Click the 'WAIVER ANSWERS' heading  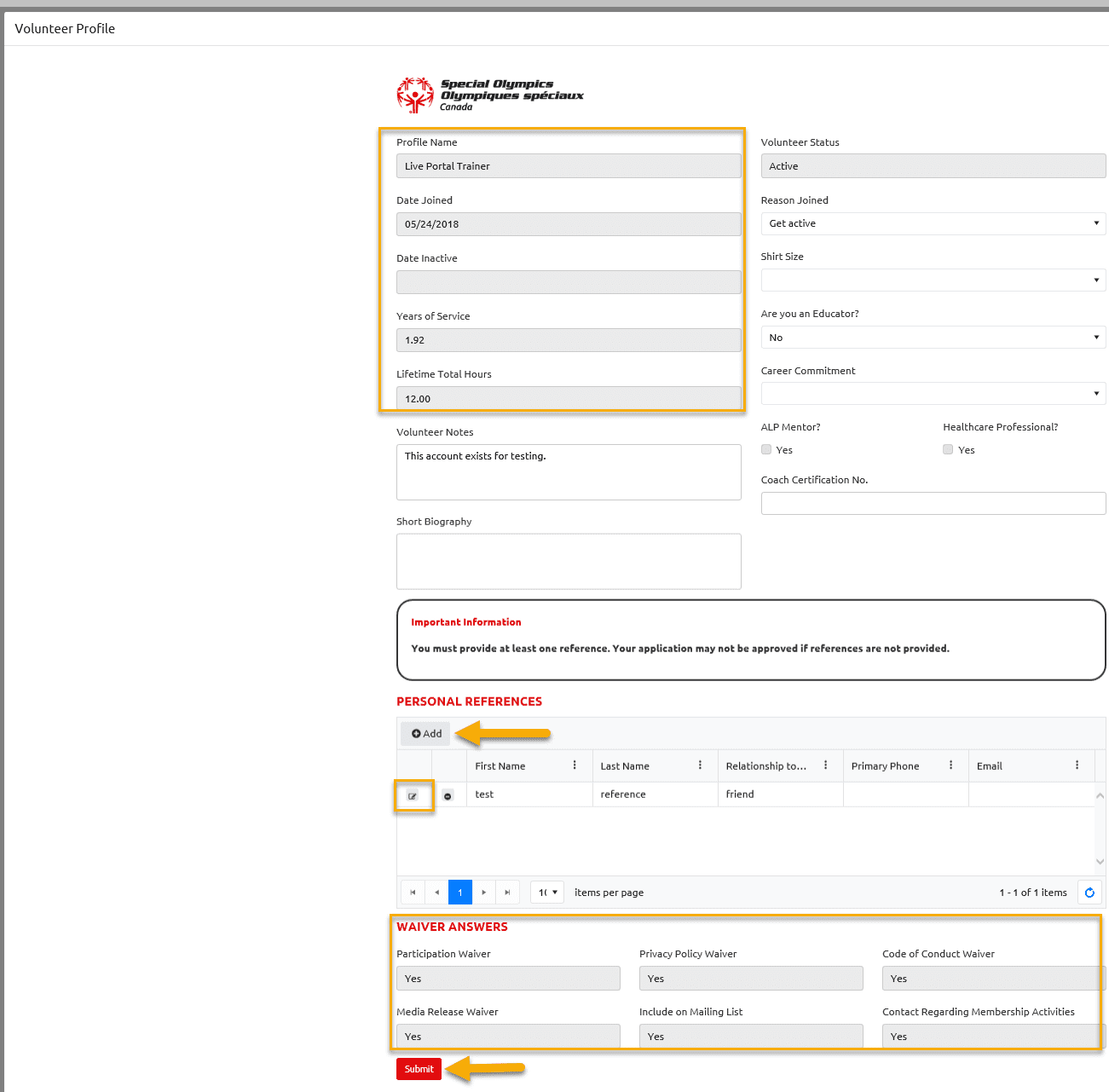(452, 927)
